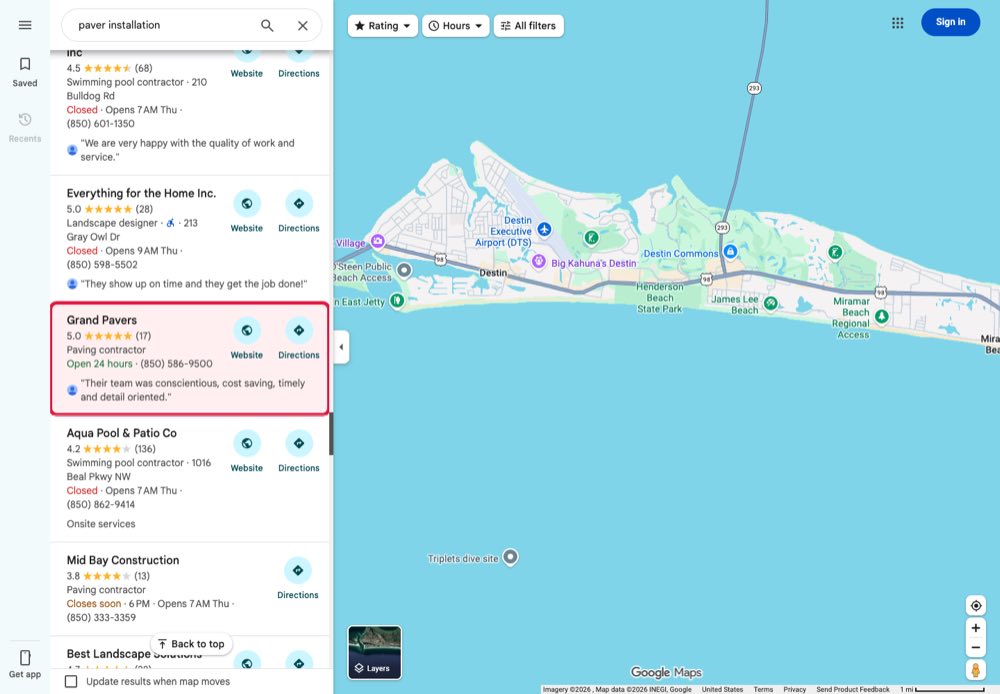Image resolution: width=1000 pixels, height=694 pixels.
Task: Select the Grand Pavers listing title
Action: [101, 320]
